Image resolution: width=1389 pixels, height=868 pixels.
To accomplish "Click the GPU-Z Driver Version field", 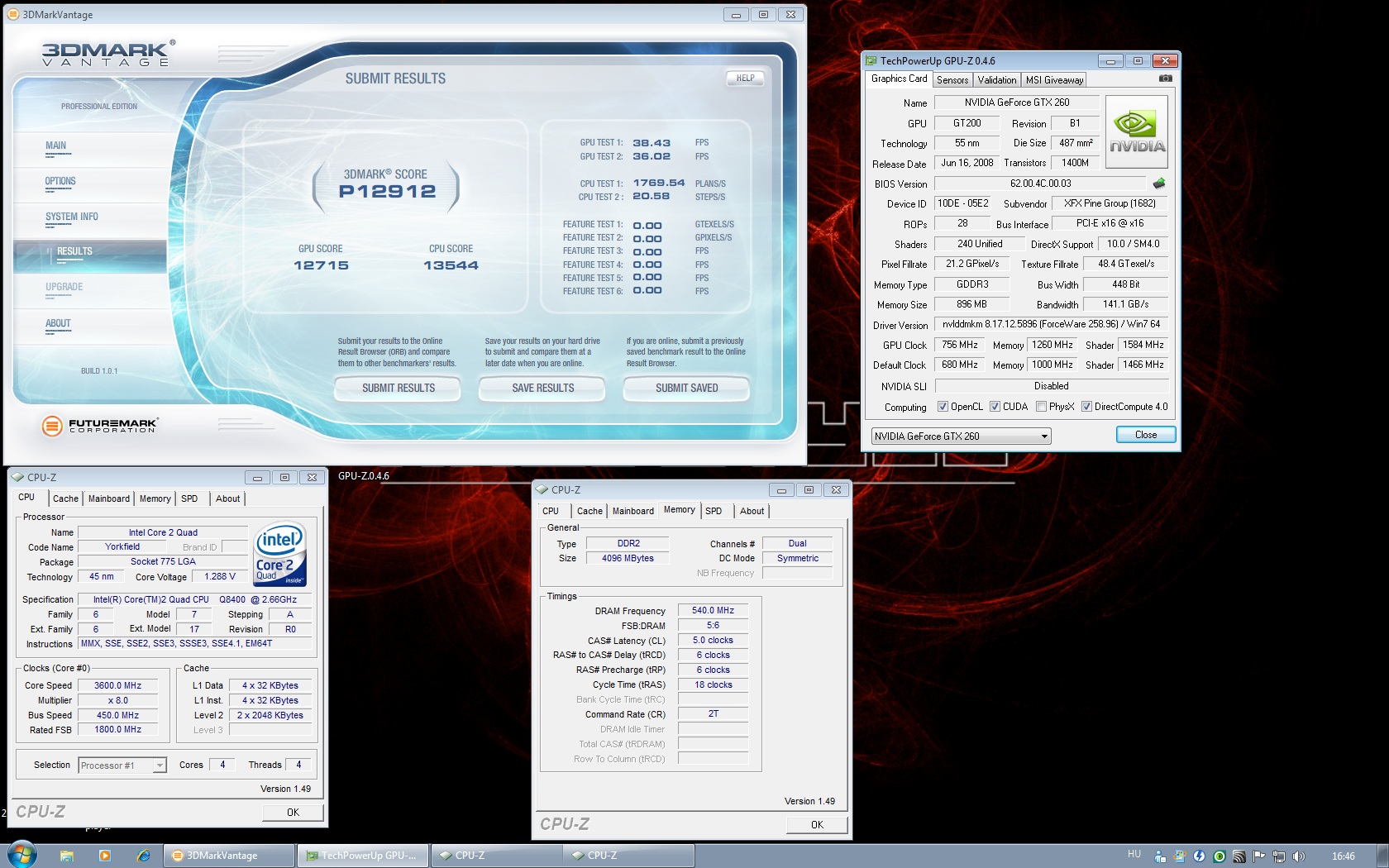I will pos(1051,324).
